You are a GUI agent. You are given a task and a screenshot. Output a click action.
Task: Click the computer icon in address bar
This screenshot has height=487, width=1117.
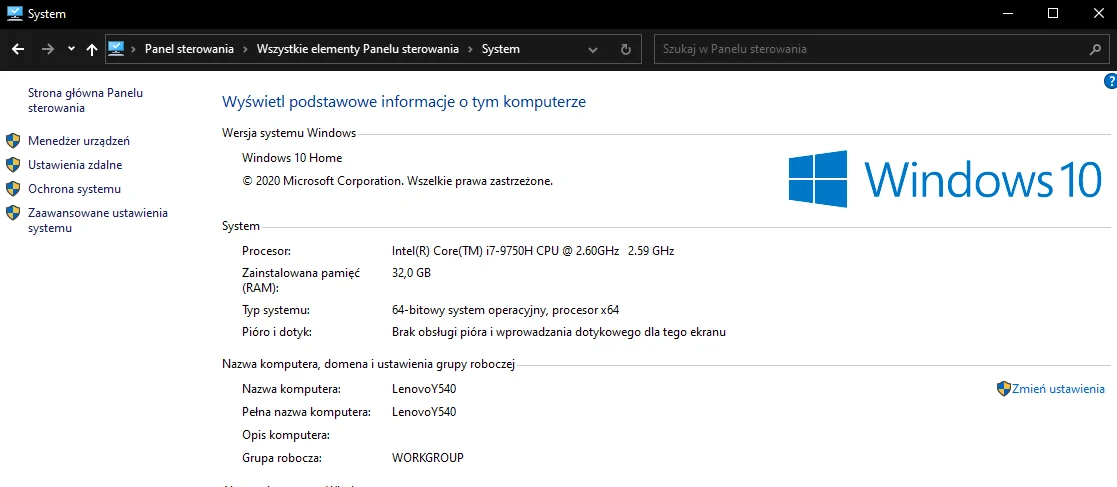116,48
